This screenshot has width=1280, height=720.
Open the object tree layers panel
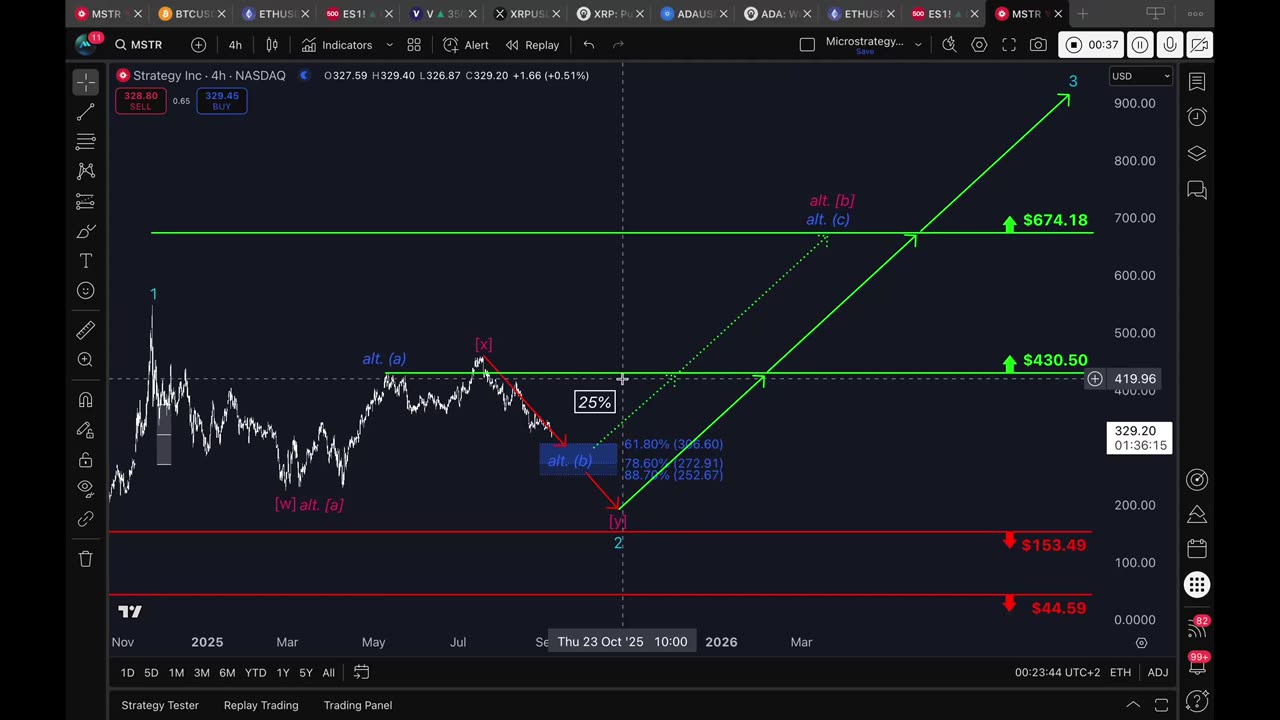[1197, 153]
